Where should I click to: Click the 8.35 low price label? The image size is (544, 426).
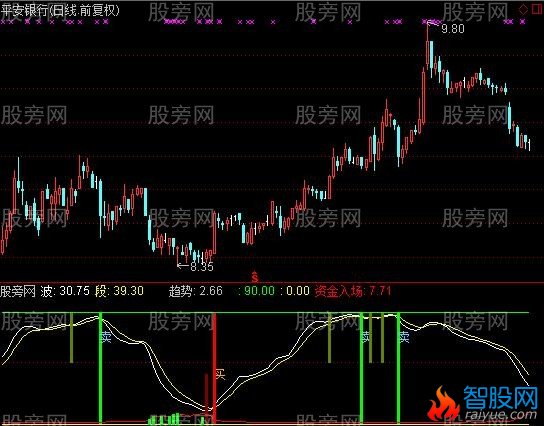point(202,266)
